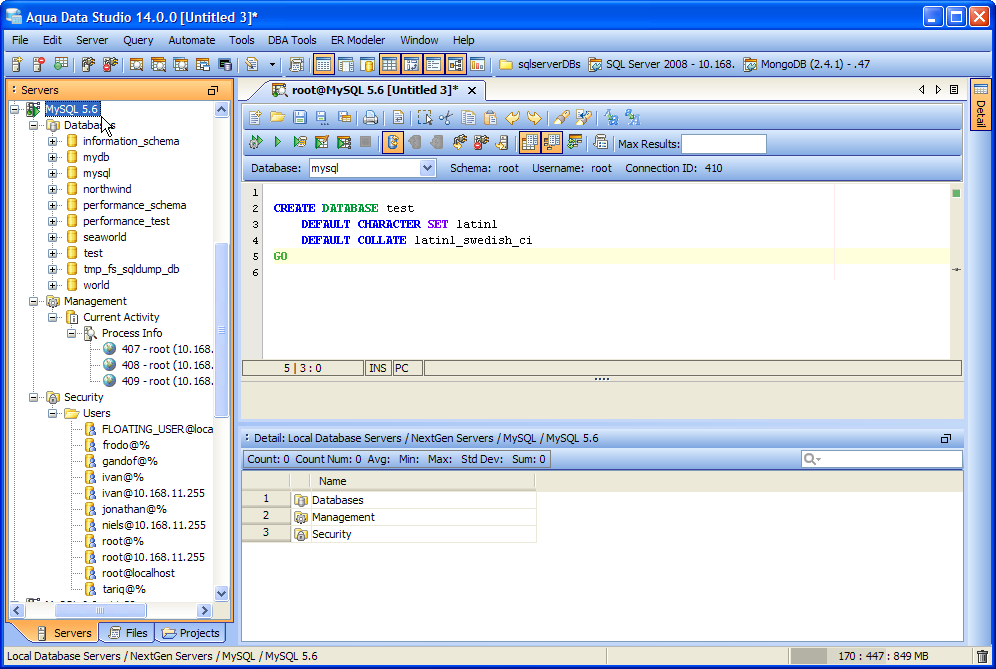This screenshot has height=669, width=996.
Task: Toggle the highlighted grid results view button
Action: (529, 142)
